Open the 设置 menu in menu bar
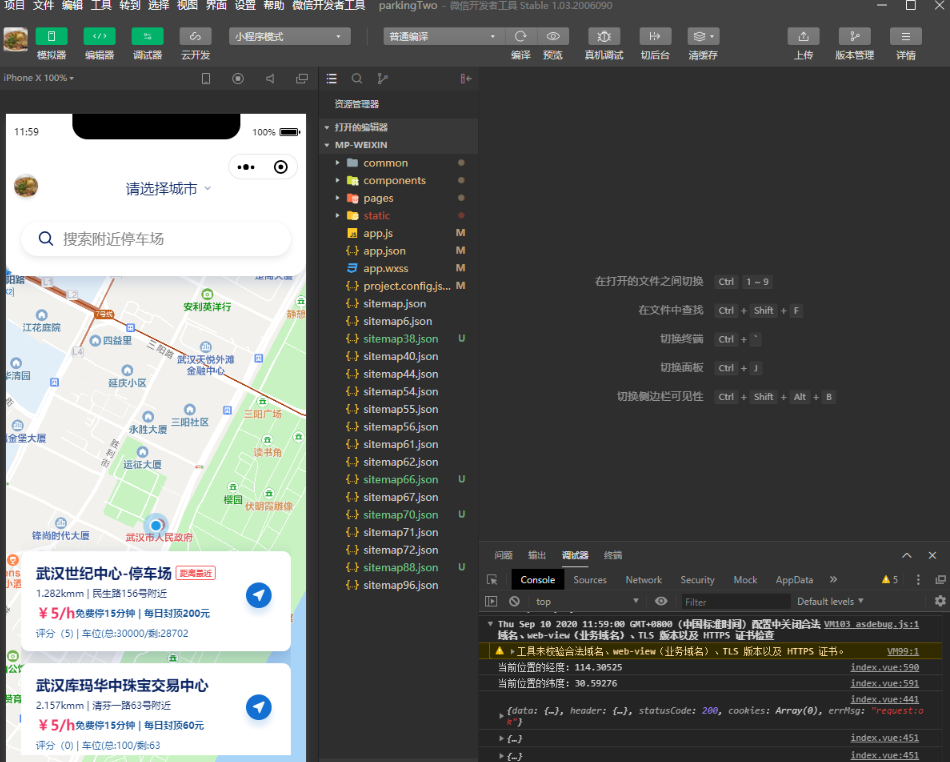950x762 pixels. click(x=245, y=6)
